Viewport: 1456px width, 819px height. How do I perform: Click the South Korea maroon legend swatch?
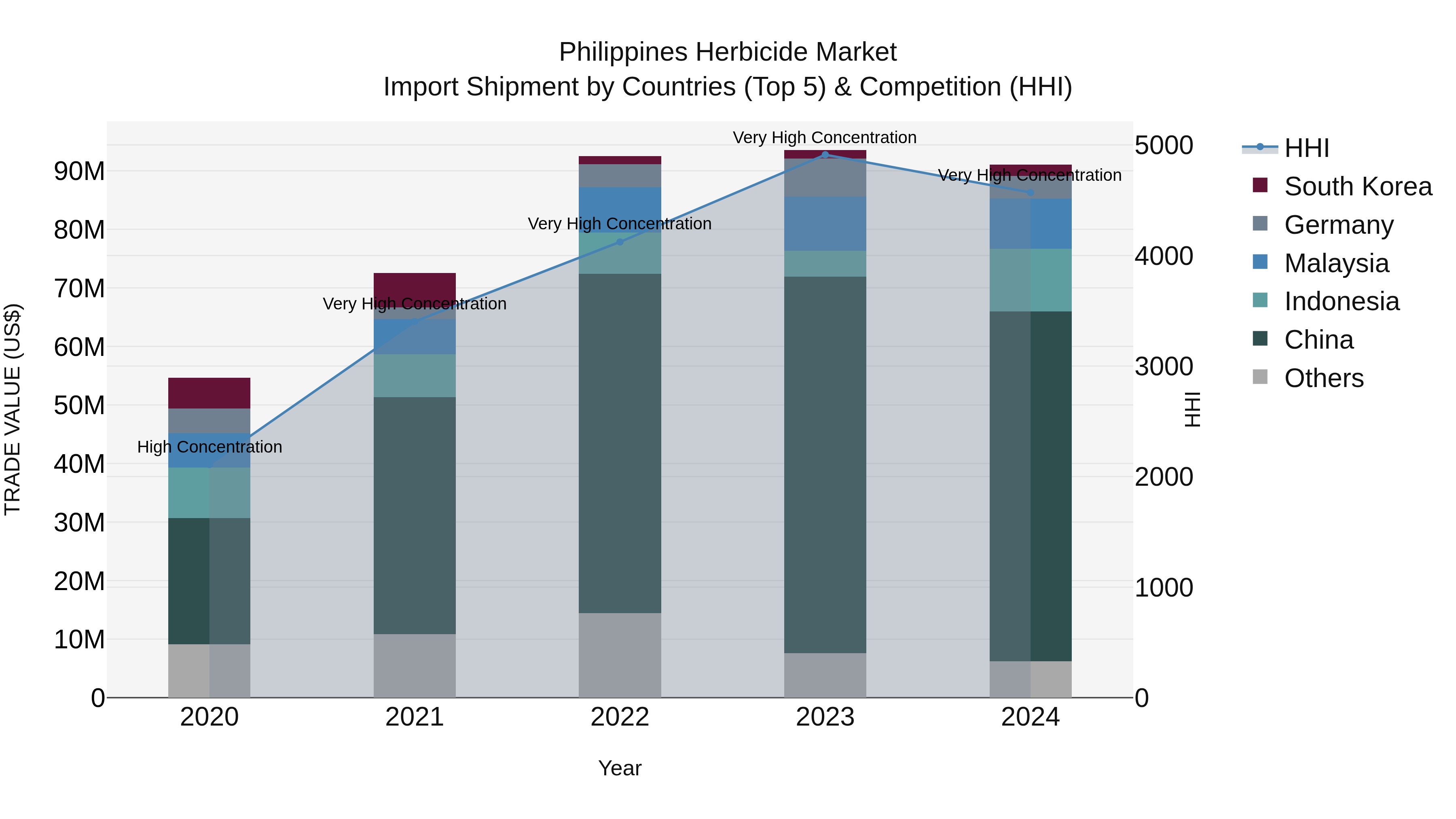pyautogui.click(x=1260, y=185)
